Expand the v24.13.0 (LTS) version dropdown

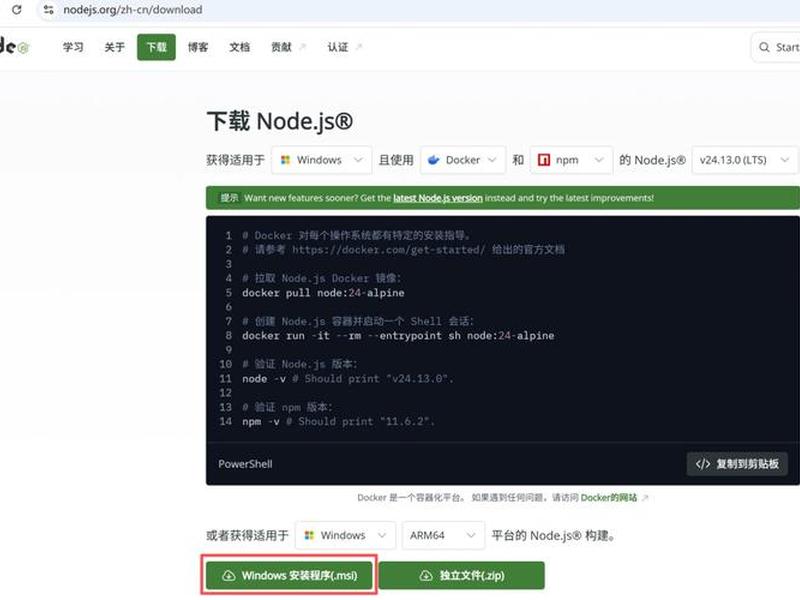tap(744, 160)
